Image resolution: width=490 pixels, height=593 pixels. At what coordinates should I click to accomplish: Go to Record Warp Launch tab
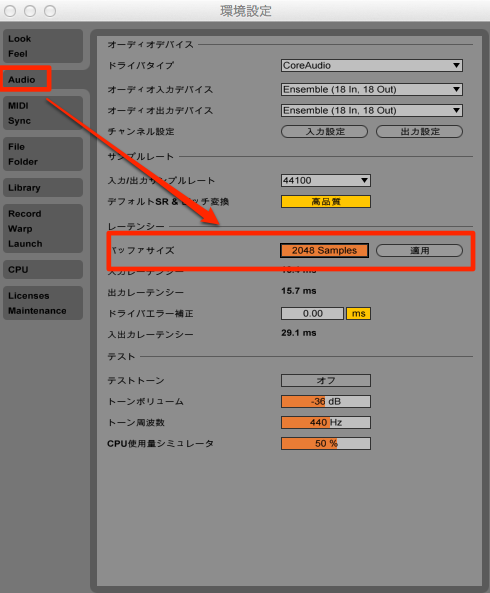click(x=43, y=228)
